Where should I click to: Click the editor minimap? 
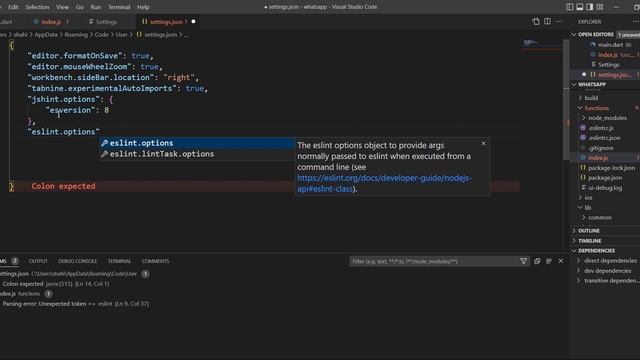(542, 45)
